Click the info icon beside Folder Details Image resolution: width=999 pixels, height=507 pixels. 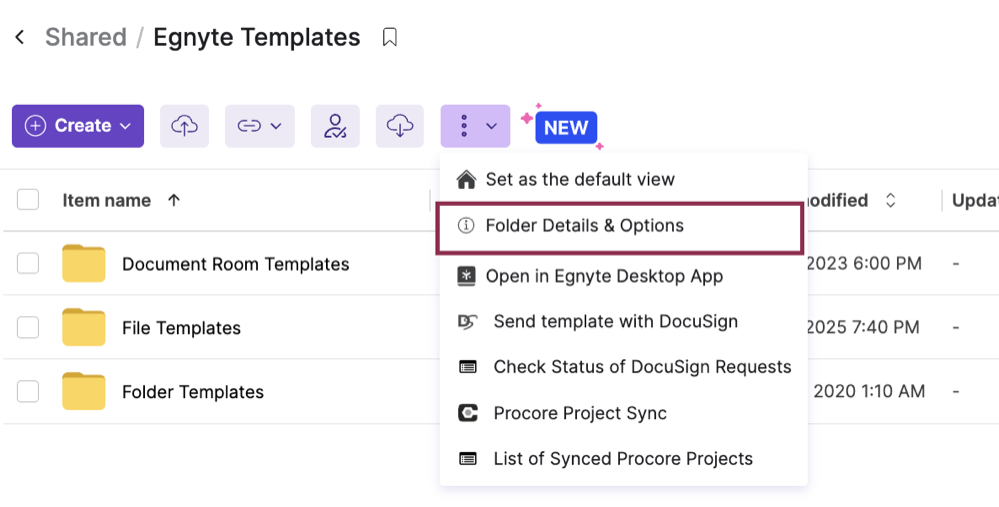[x=466, y=225]
